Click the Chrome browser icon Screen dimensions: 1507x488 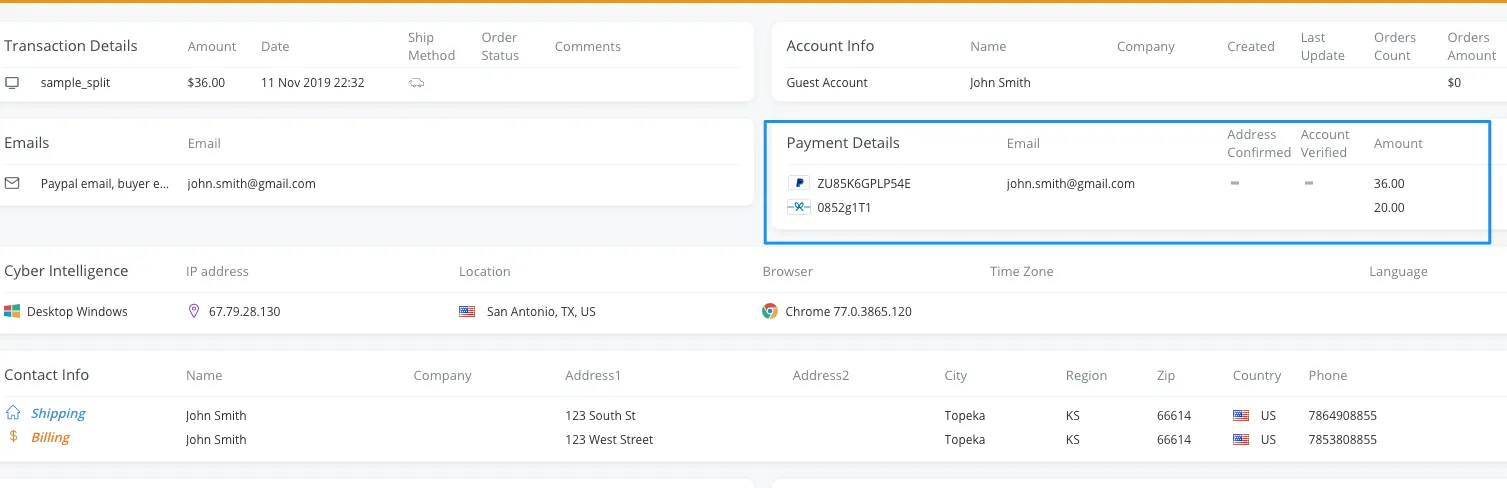[x=770, y=312]
